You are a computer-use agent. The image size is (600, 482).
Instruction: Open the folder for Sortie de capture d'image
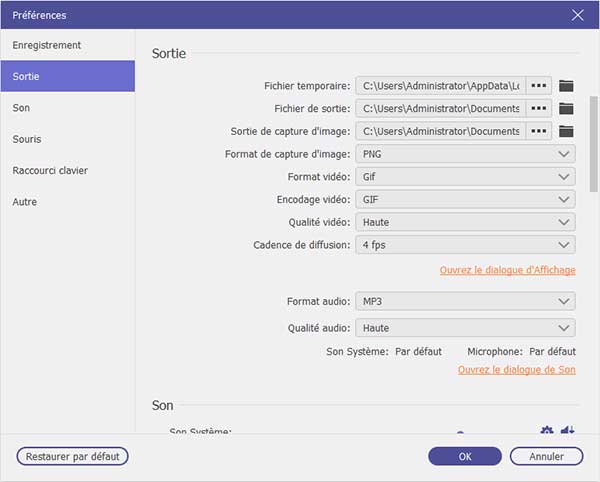click(x=567, y=131)
